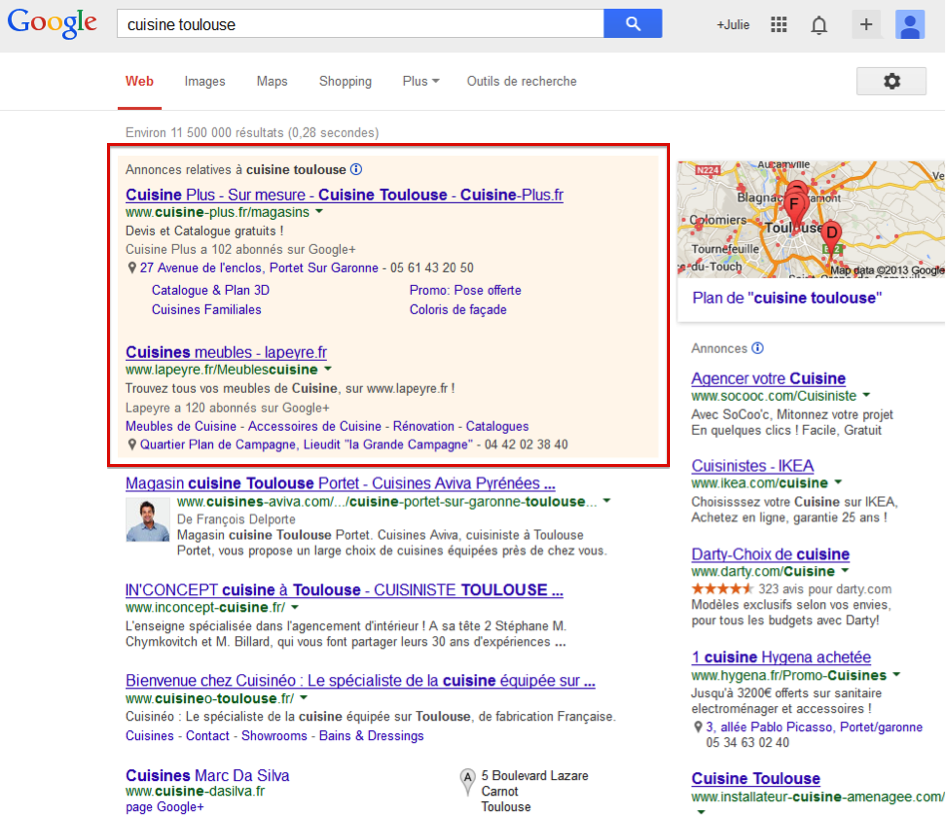Click the +Julie profile link
Image resolution: width=946 pixels, height=818 pixels.
click(733, 25)
